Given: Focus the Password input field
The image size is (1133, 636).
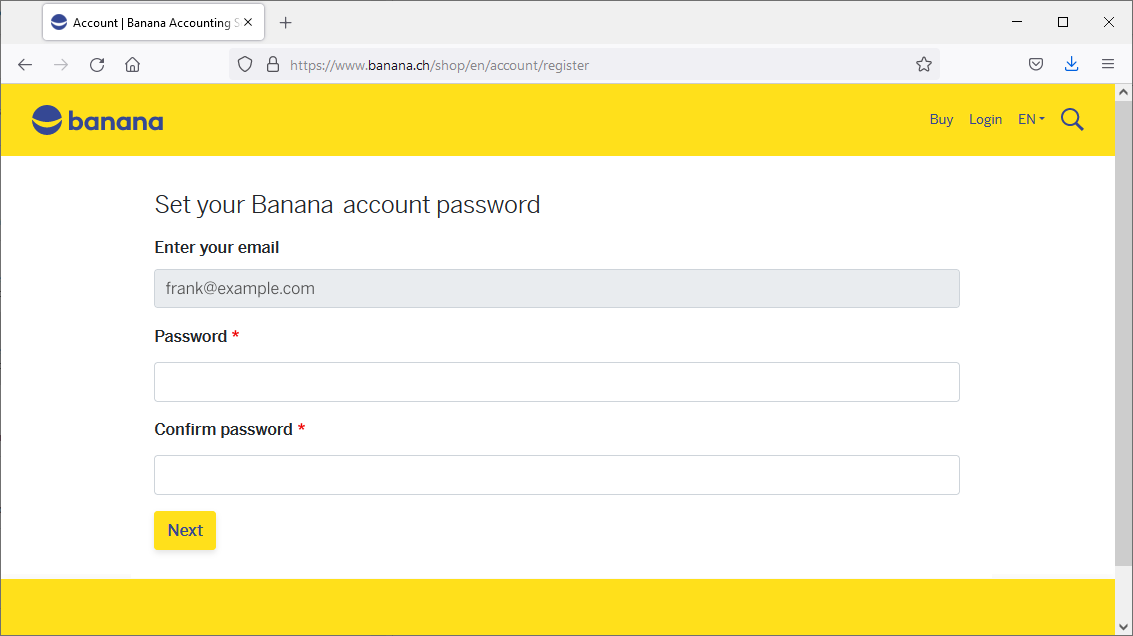Looking at the screenshot, I should (x=556, y=382).
